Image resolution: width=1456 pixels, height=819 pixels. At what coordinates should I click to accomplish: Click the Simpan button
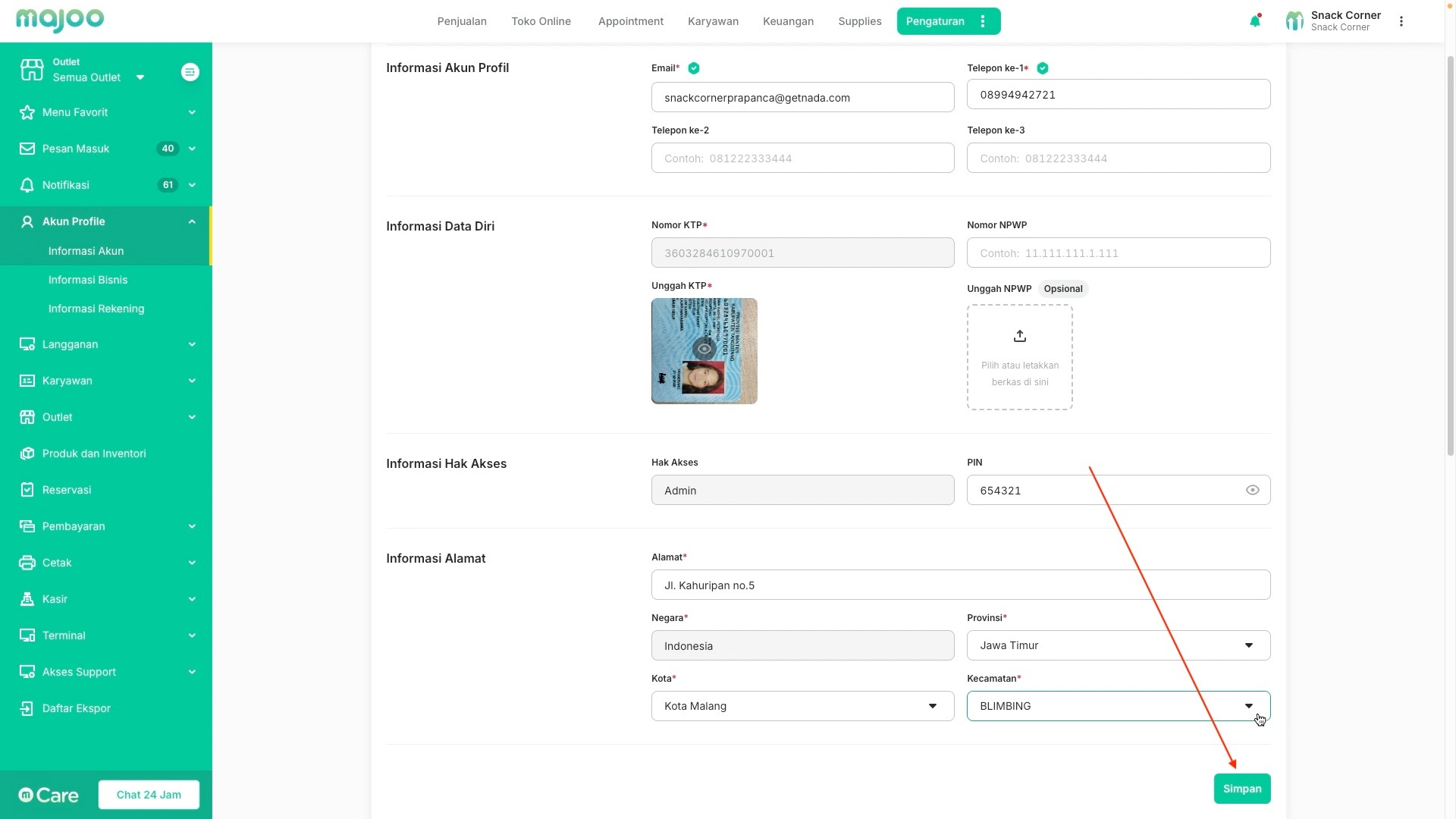pyautogui.click(x=1241, y=789)
